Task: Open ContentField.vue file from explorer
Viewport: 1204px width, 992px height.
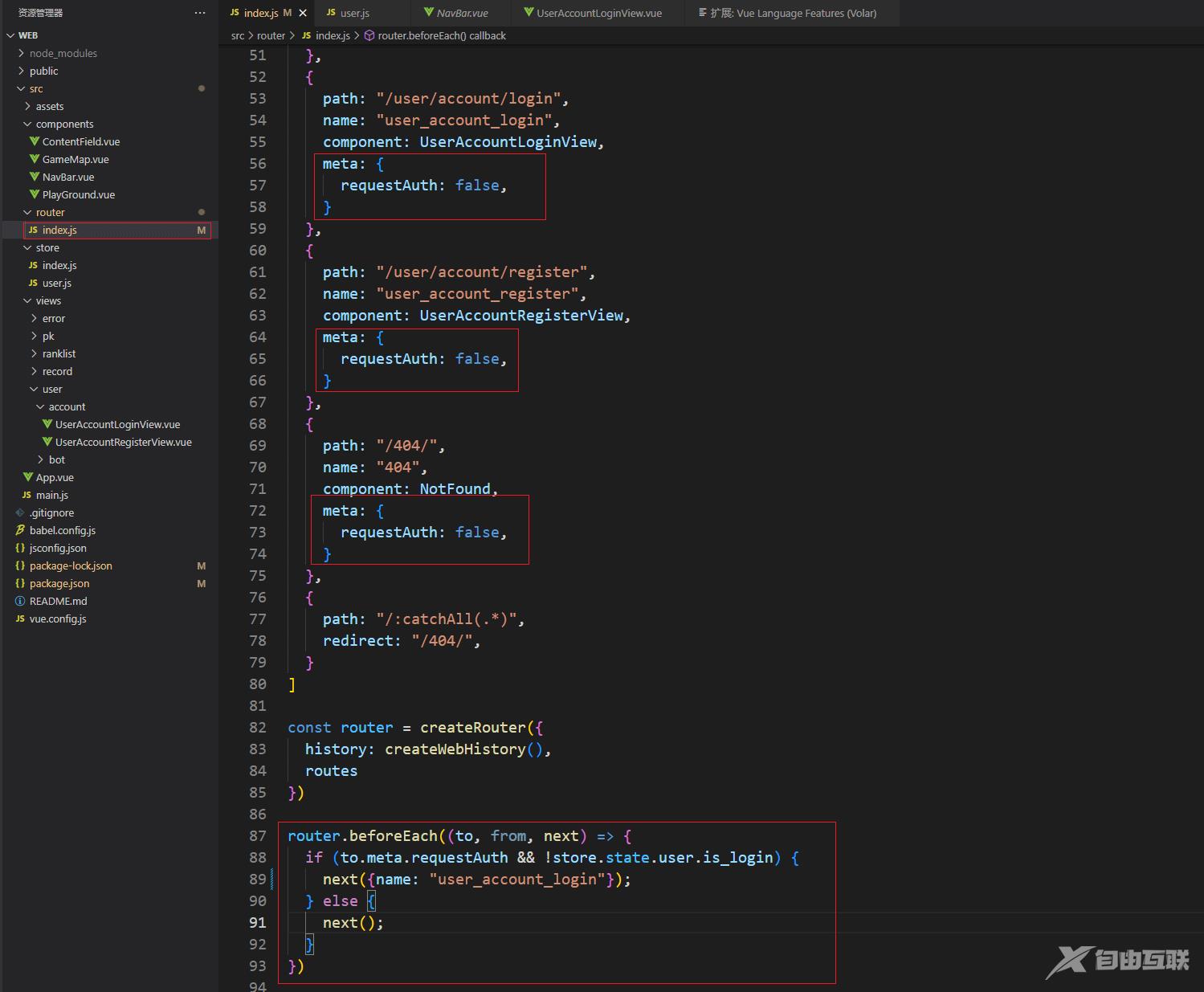Action: tap(80, 141)
